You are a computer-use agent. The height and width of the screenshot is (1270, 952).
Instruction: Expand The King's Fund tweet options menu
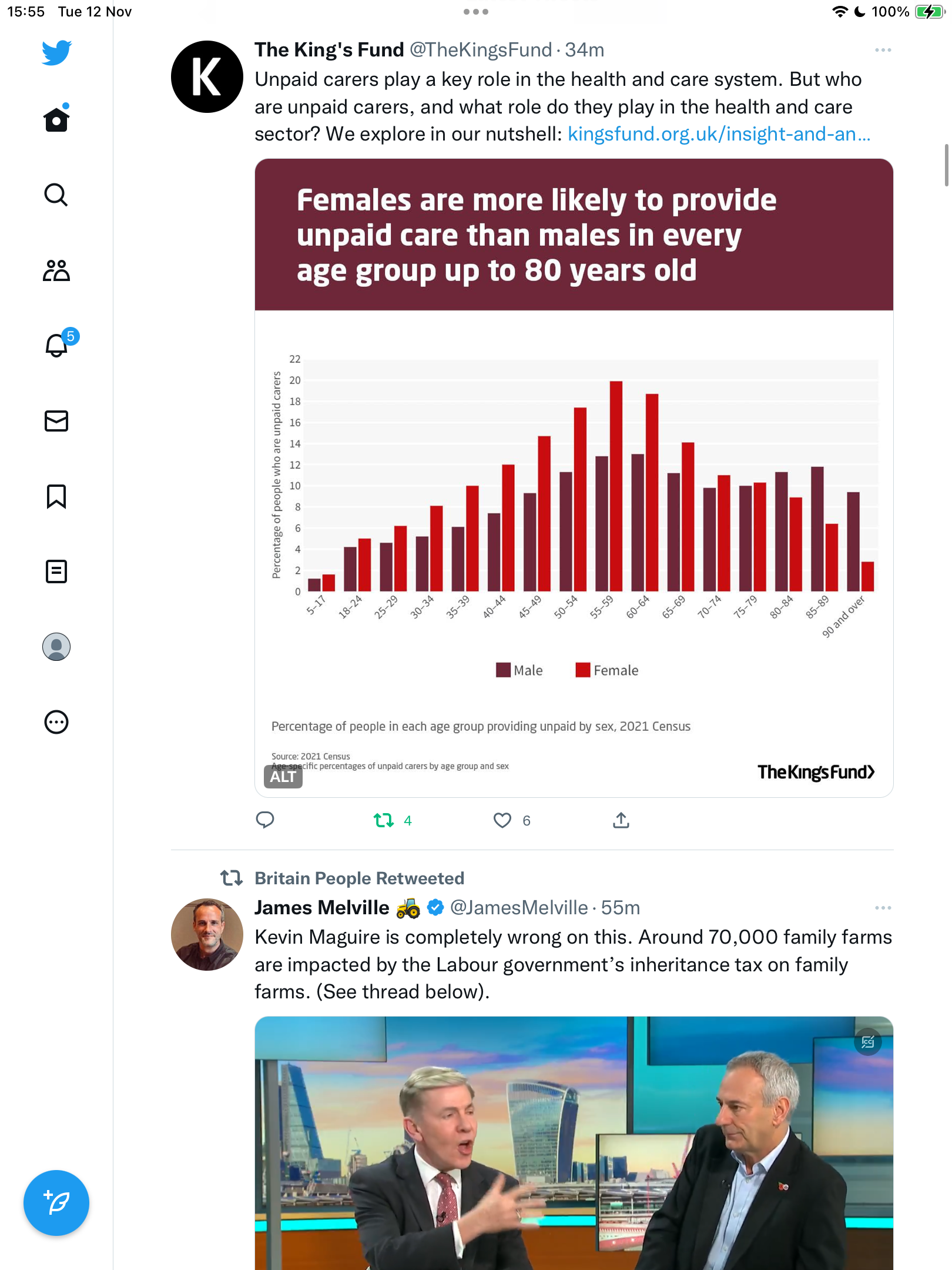tap(883, 50)
